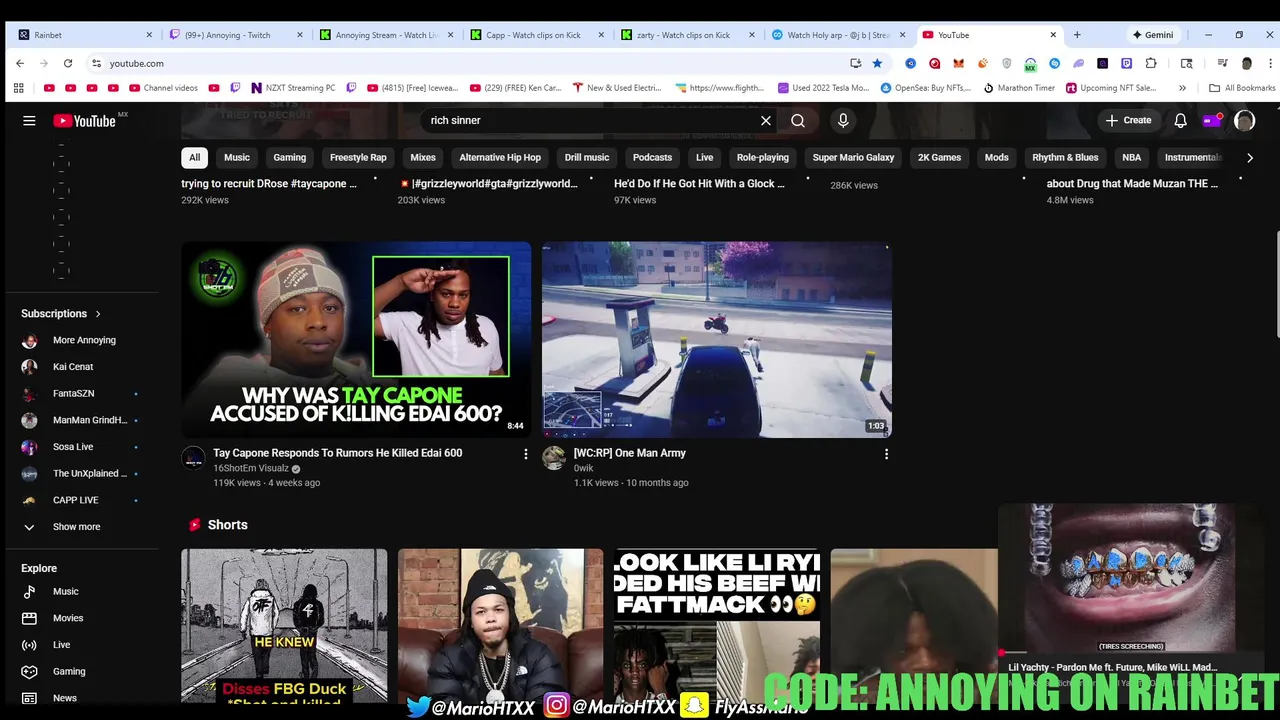Open the 16ShotEm Visualz channel link
Screen dimensions: 1280x720
tap(251, 468)
